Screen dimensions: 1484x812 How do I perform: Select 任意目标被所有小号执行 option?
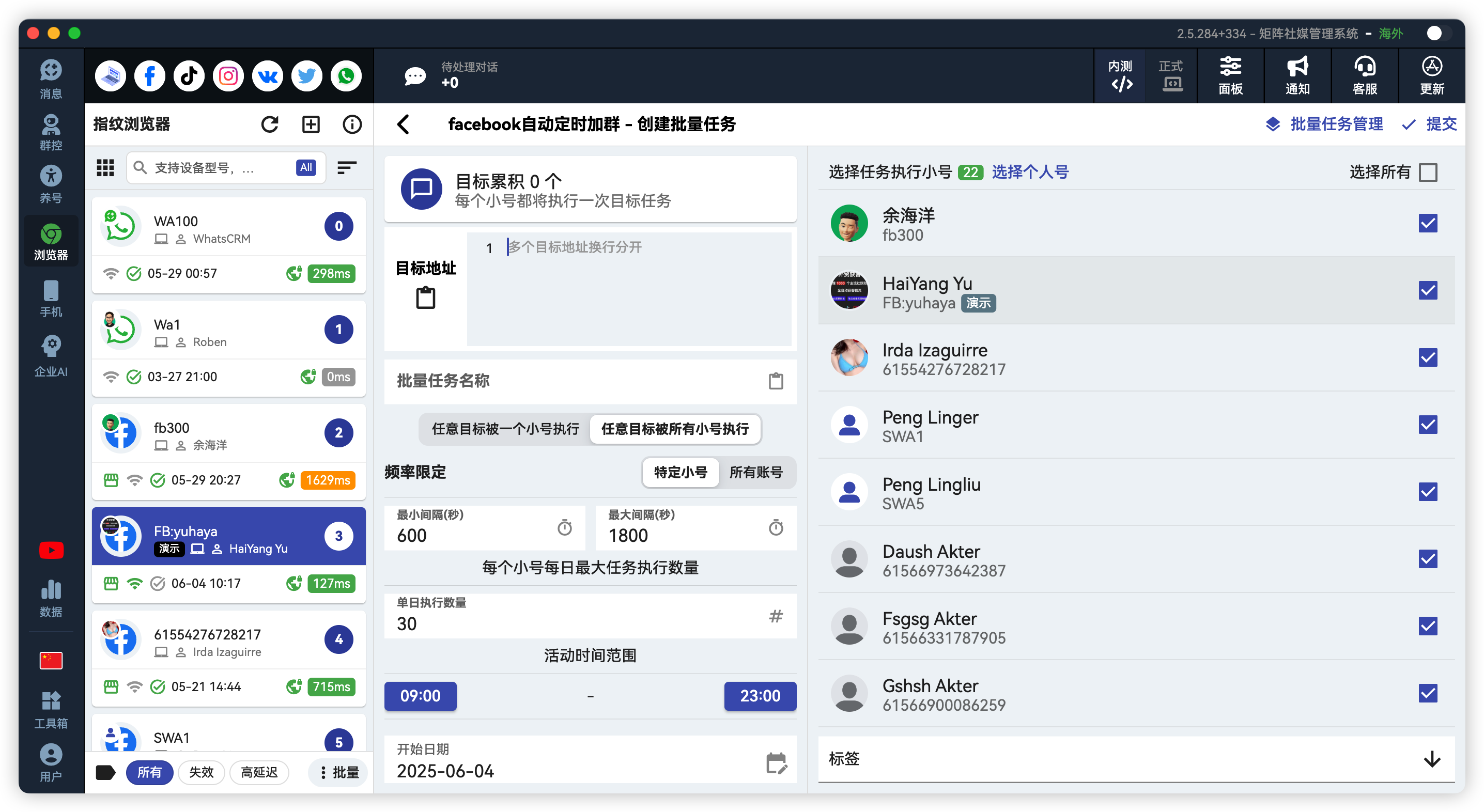pos(675,429)
